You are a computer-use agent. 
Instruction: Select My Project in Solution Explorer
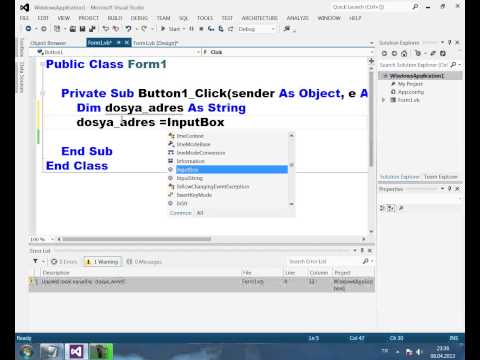point(410,84)
